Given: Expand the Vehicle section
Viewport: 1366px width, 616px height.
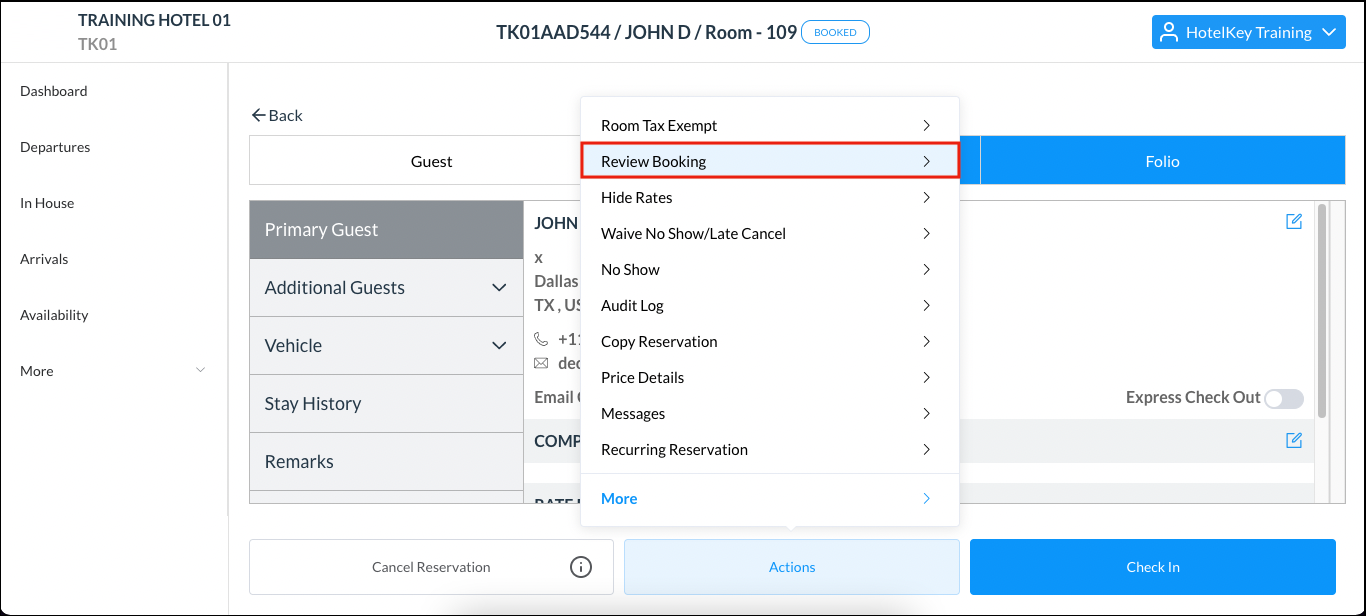Looking at the screenshot, I should (x=499, y=345).
